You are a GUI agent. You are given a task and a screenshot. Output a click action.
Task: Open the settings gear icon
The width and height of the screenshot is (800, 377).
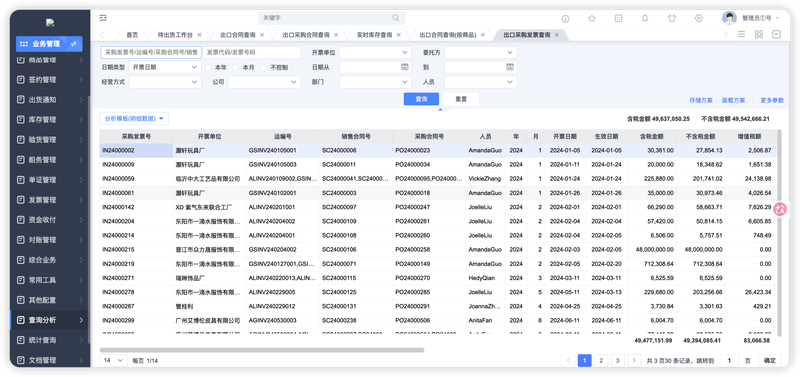[698, 18]
